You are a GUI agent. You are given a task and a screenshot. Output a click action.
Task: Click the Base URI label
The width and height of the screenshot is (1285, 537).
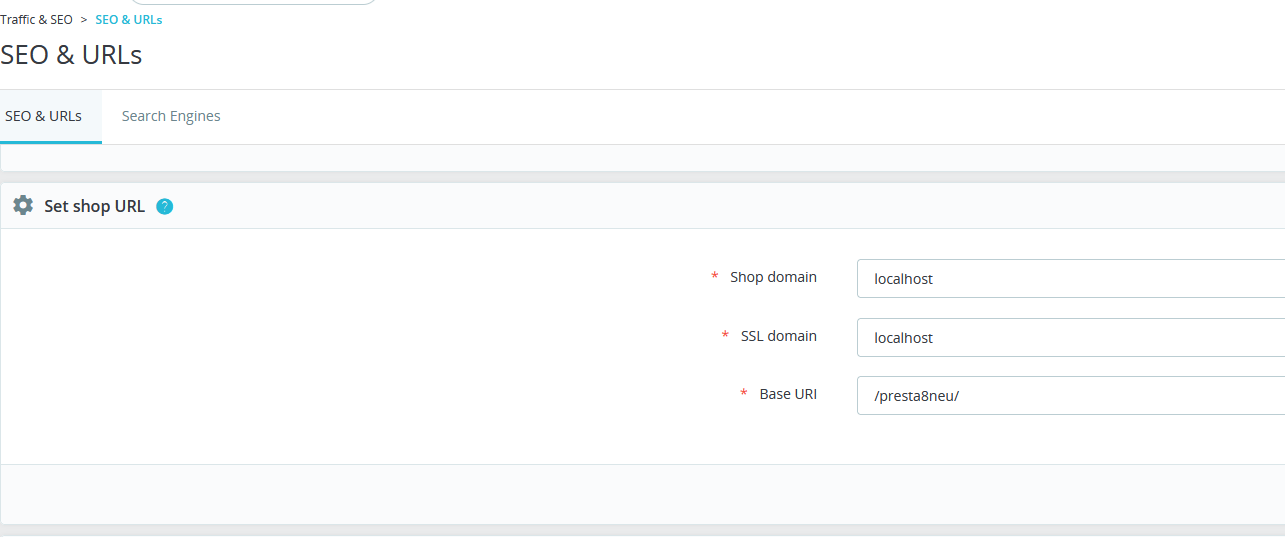tap(788, 394)
